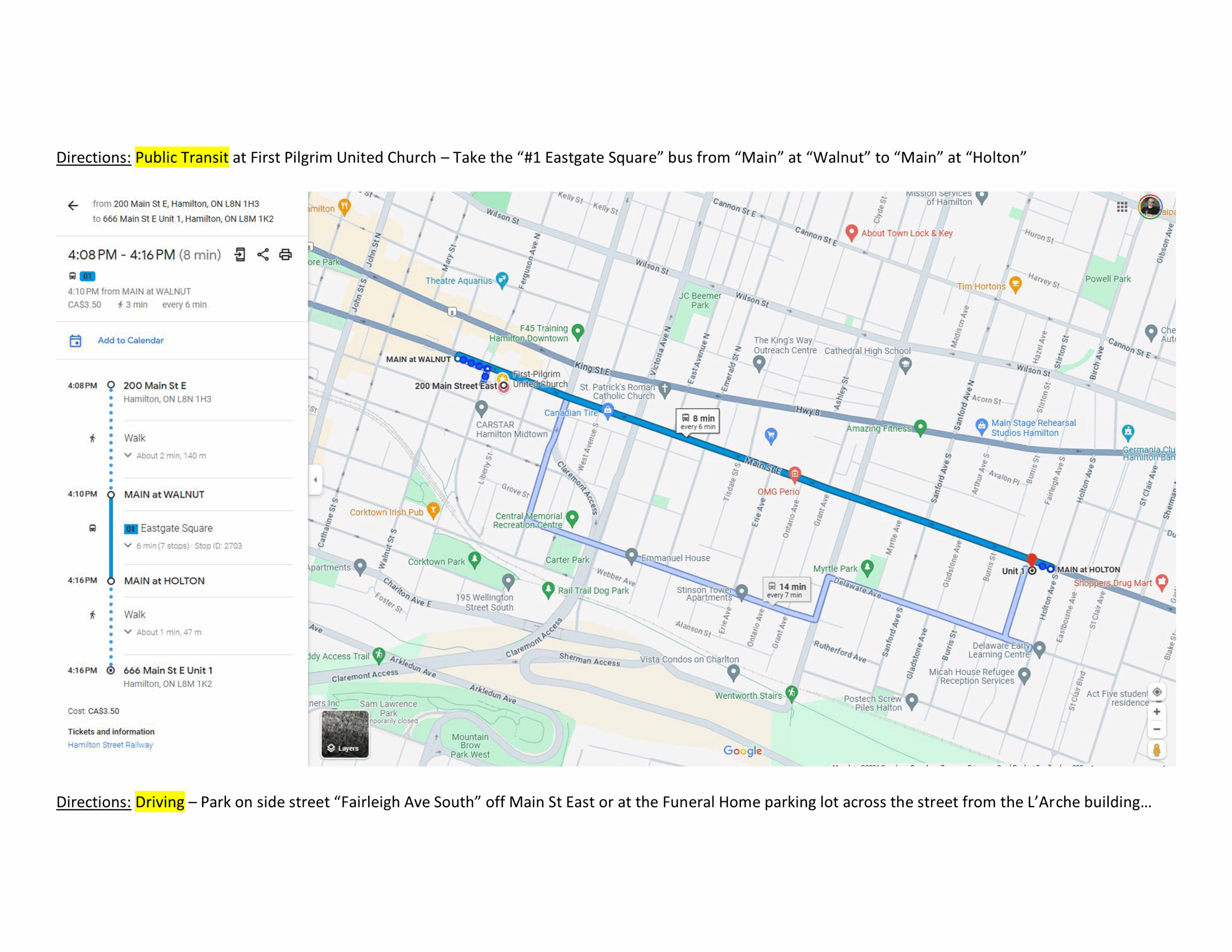Click the Micah House Refugee Reception pin
This screenshot has width=1232, height=952.
pos(1025,675)
